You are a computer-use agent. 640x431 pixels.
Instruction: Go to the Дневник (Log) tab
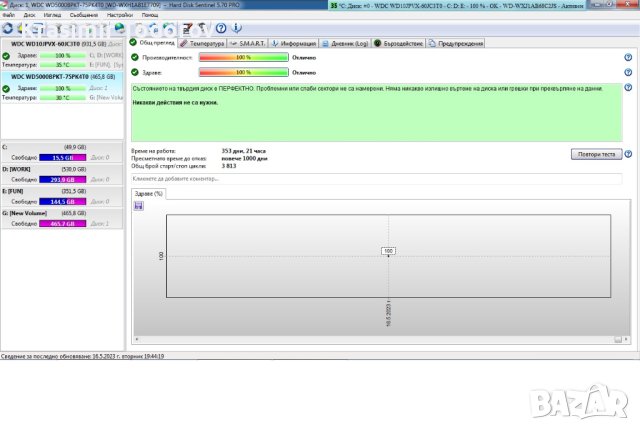346,44
